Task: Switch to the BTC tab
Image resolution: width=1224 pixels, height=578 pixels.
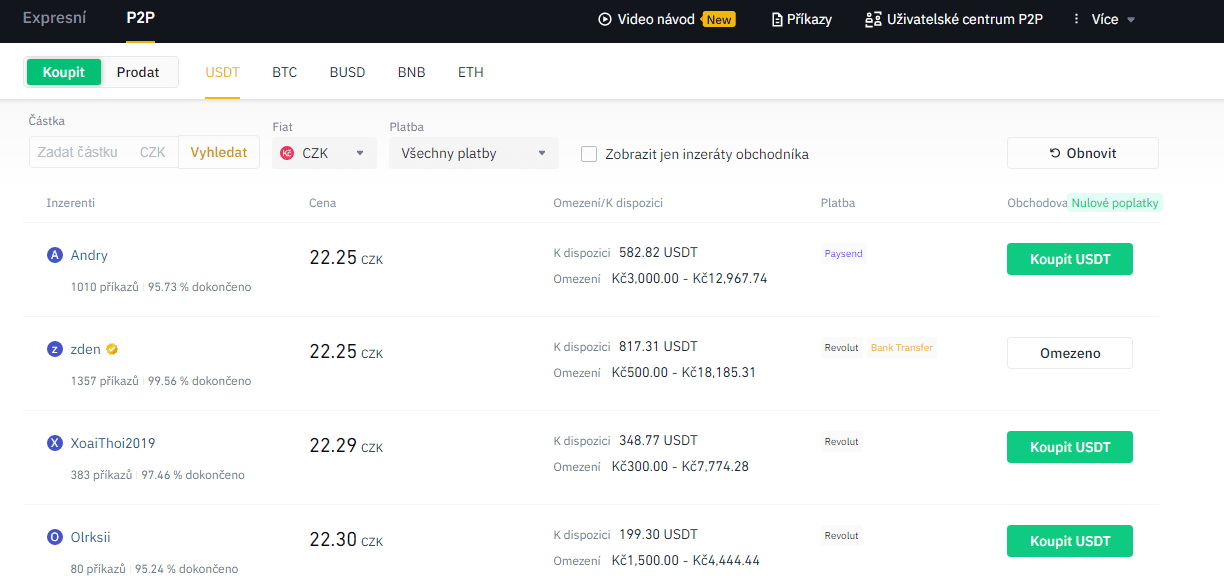Action: (285, 72)
